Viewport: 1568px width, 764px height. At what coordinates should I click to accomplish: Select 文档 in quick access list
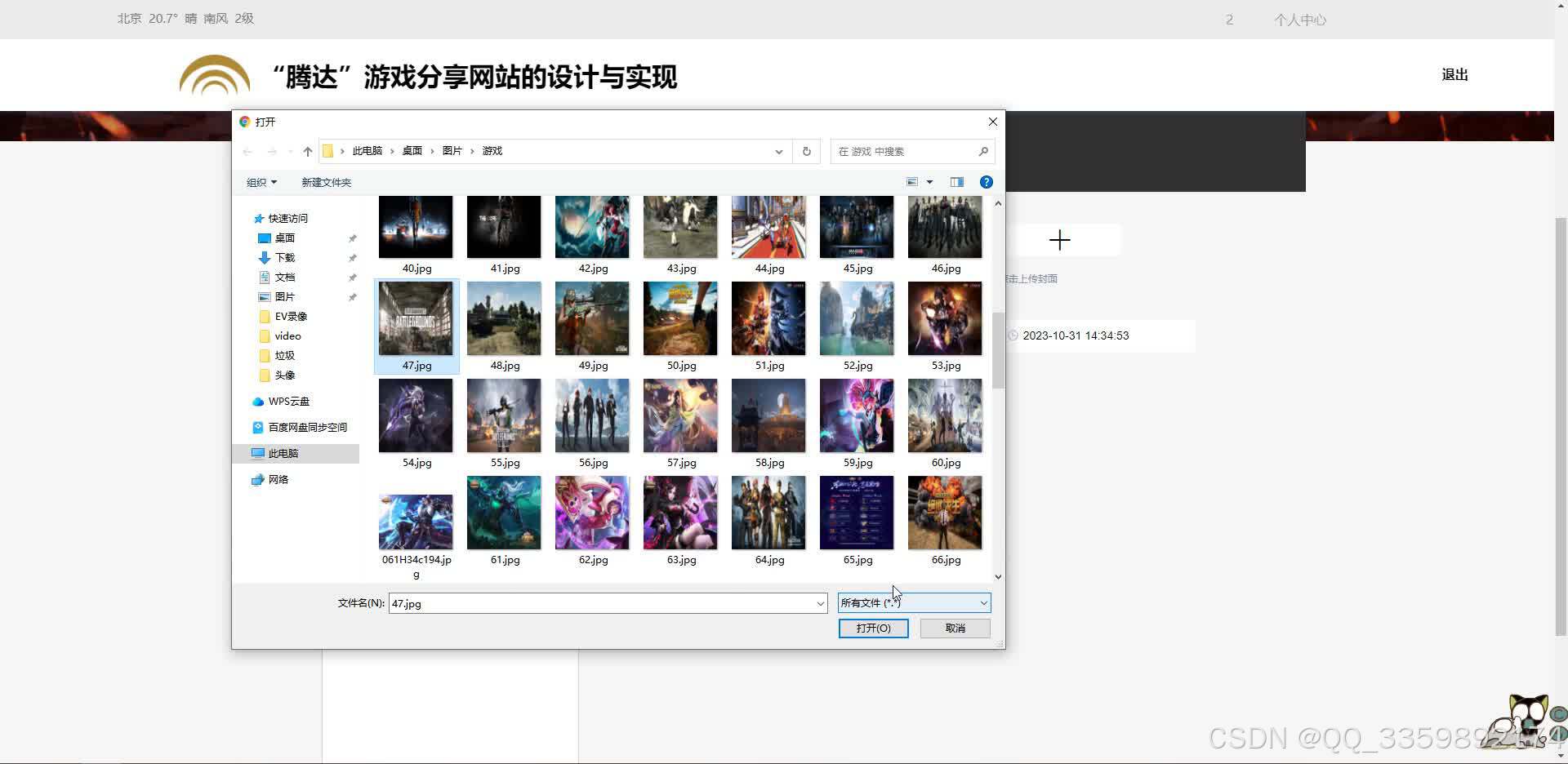[x=284, y=277]
